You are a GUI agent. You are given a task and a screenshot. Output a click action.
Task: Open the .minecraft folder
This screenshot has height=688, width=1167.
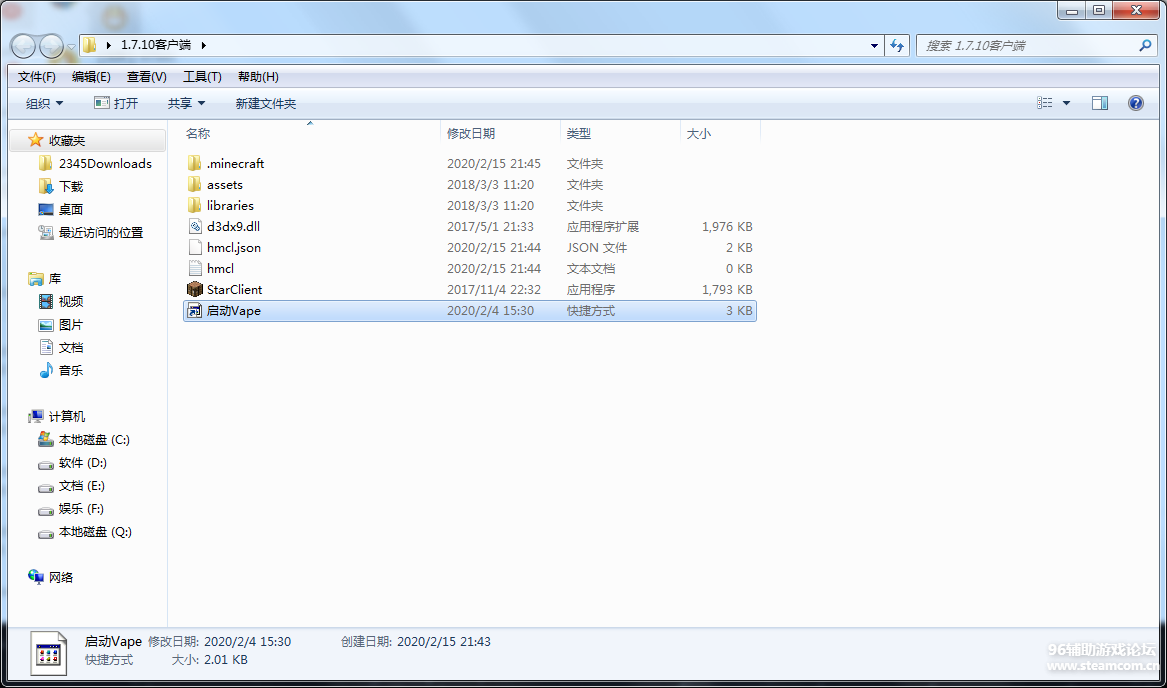point(235,163)
